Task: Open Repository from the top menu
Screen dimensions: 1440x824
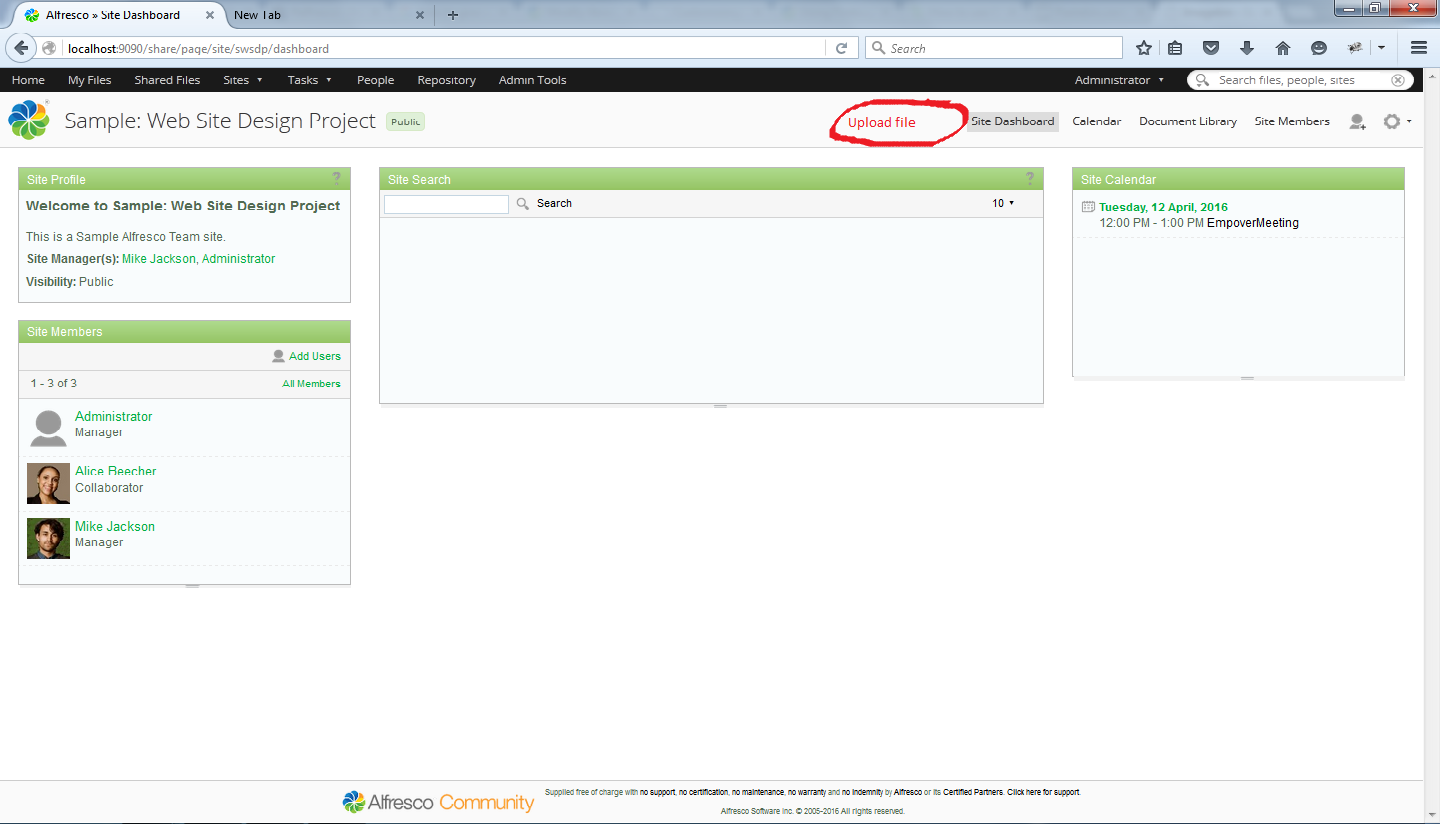Action: 446,80
